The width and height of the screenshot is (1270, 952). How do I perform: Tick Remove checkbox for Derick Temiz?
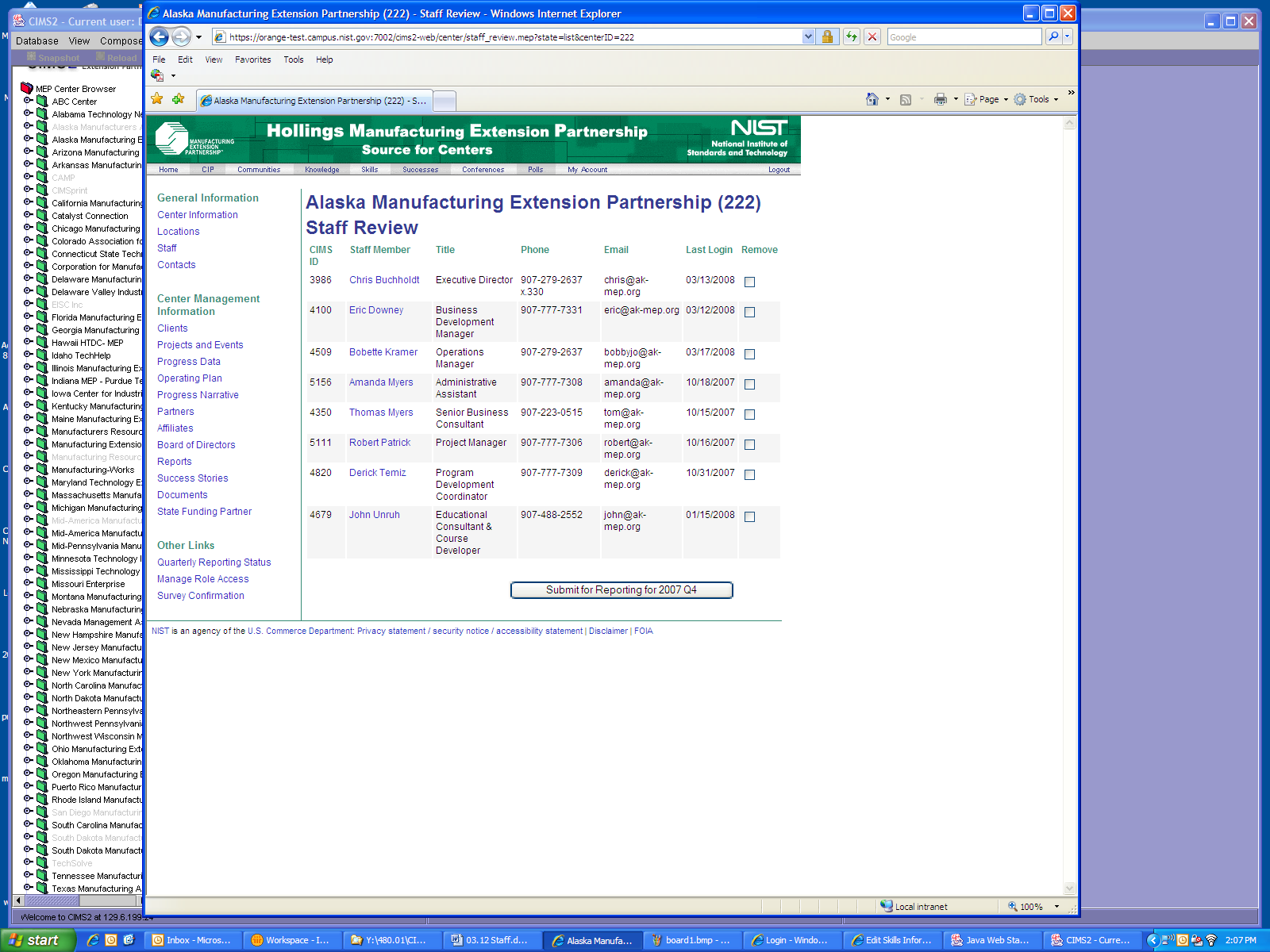(x=749, y=474)
